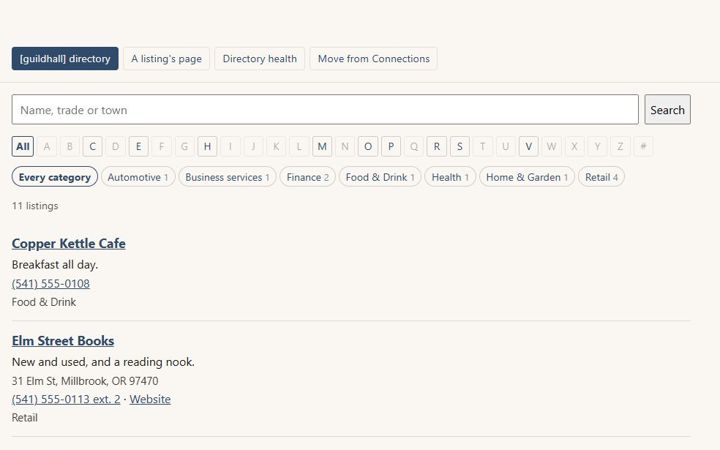Filter listings by letter V
Image resolution: width=720 pixels, height=450 pixels.
529,146
